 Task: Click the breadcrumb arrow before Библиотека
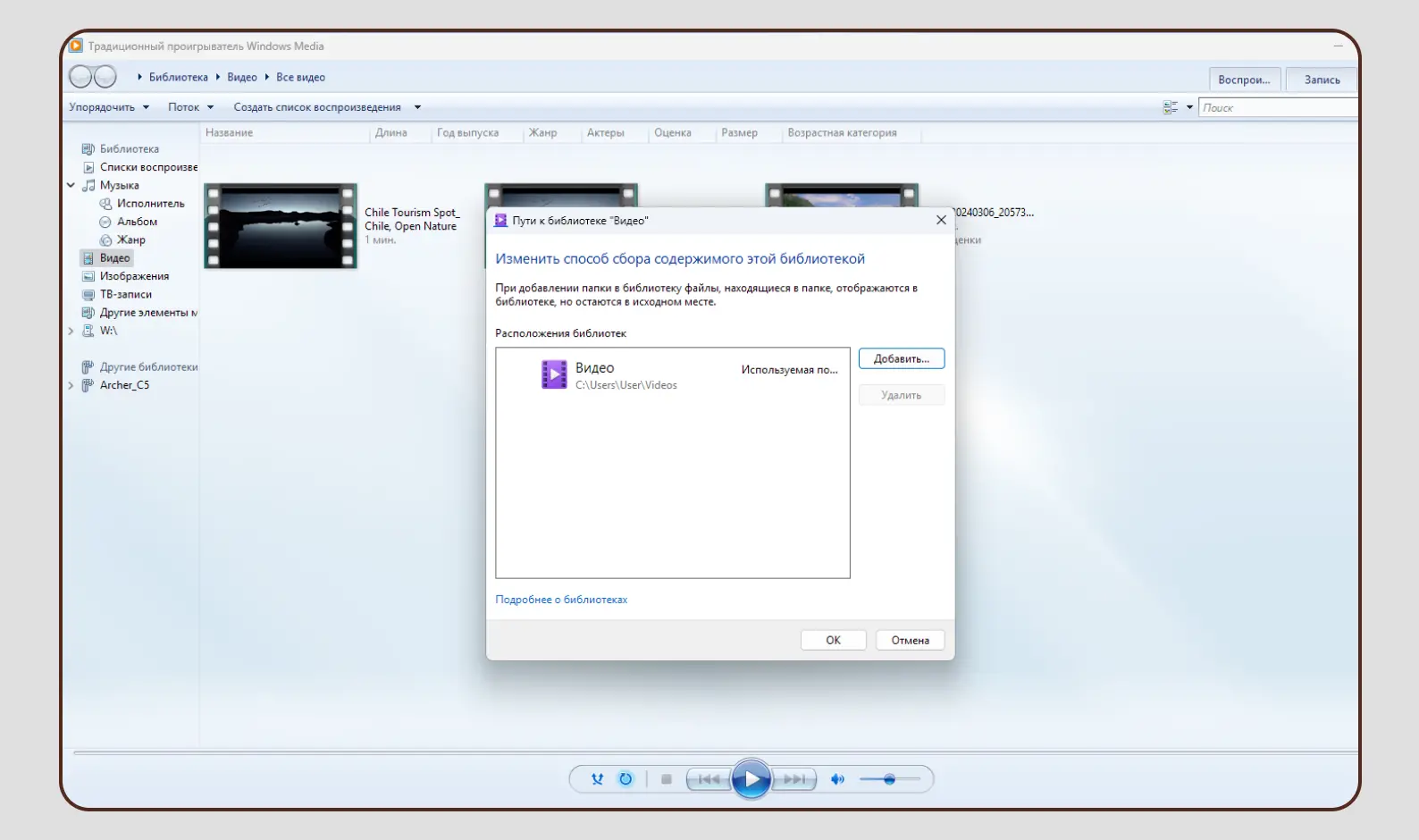pos(139,78)
